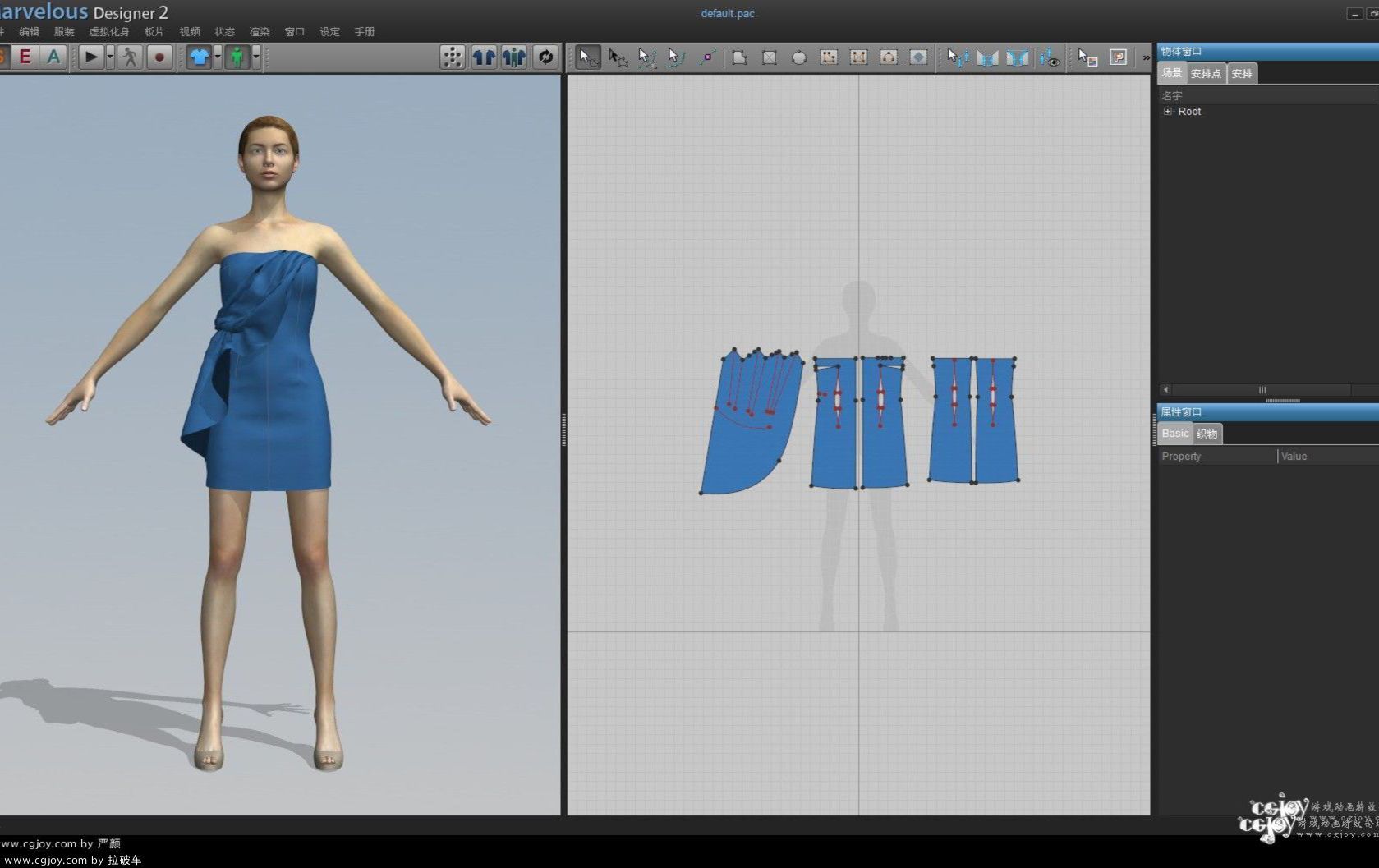Click the red record button
This screenshot has height=868, width=1379.
(x=159, y=57)
